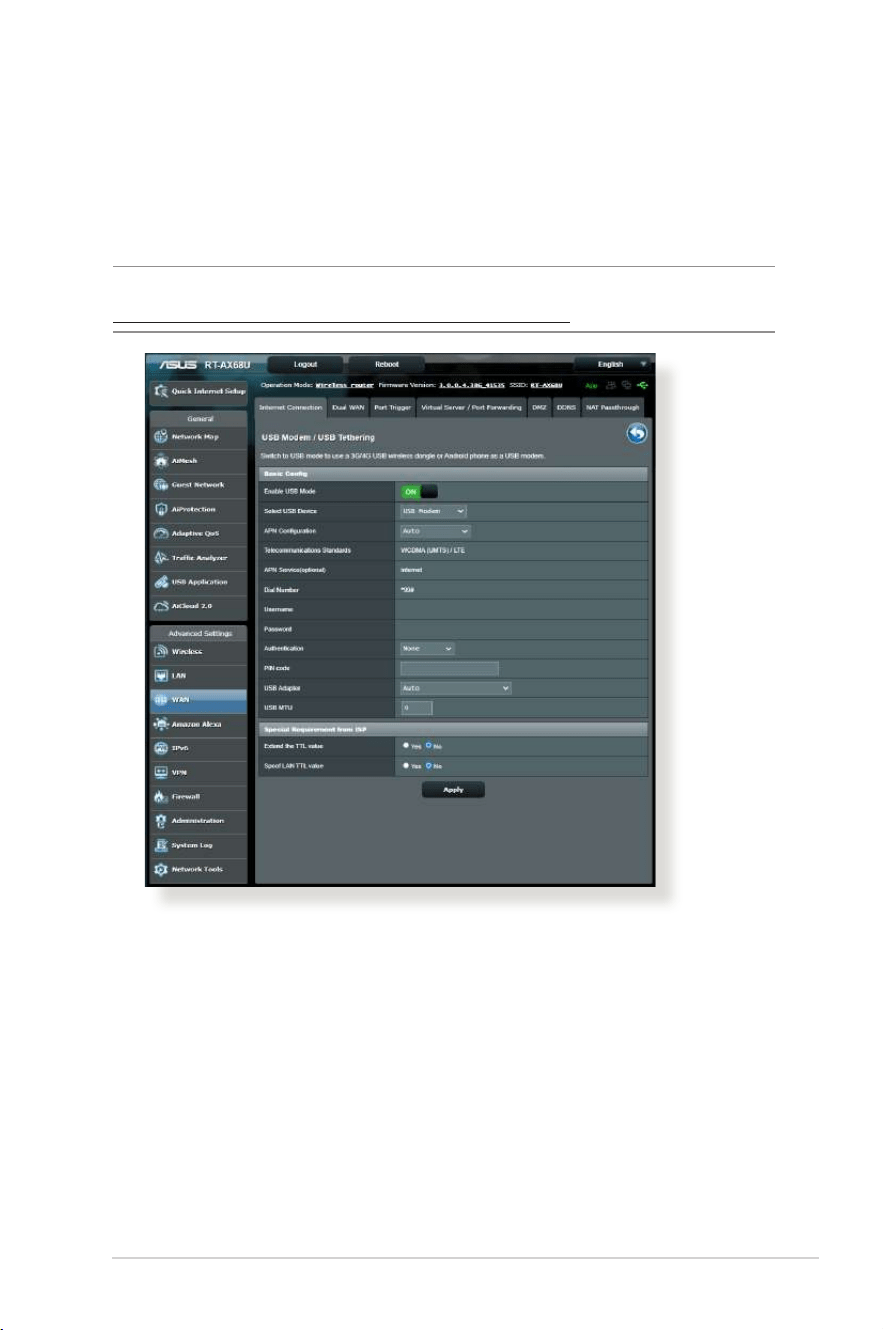
Task: Select No for Spoof LAN TTL value
Action: (426, 766)
